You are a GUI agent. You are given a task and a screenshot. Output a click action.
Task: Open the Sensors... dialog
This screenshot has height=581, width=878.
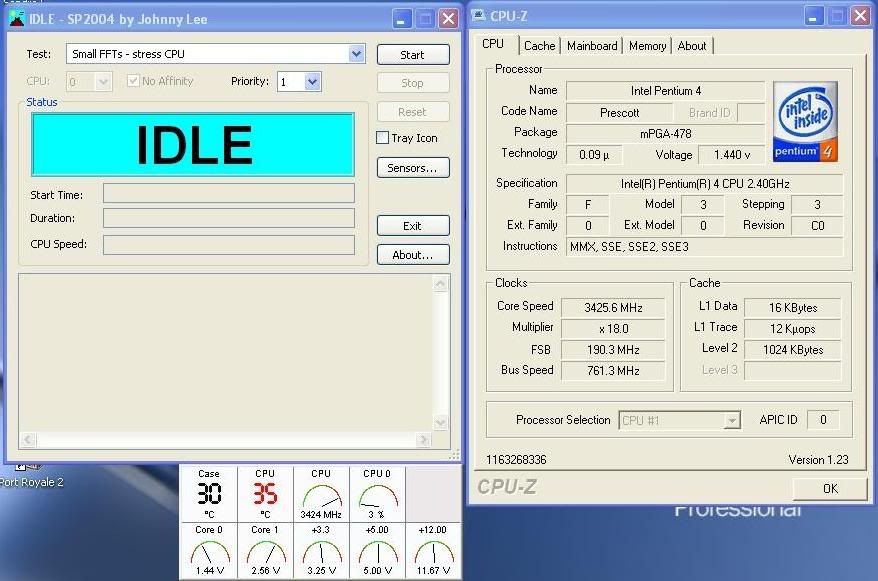[x=413, y=168]
